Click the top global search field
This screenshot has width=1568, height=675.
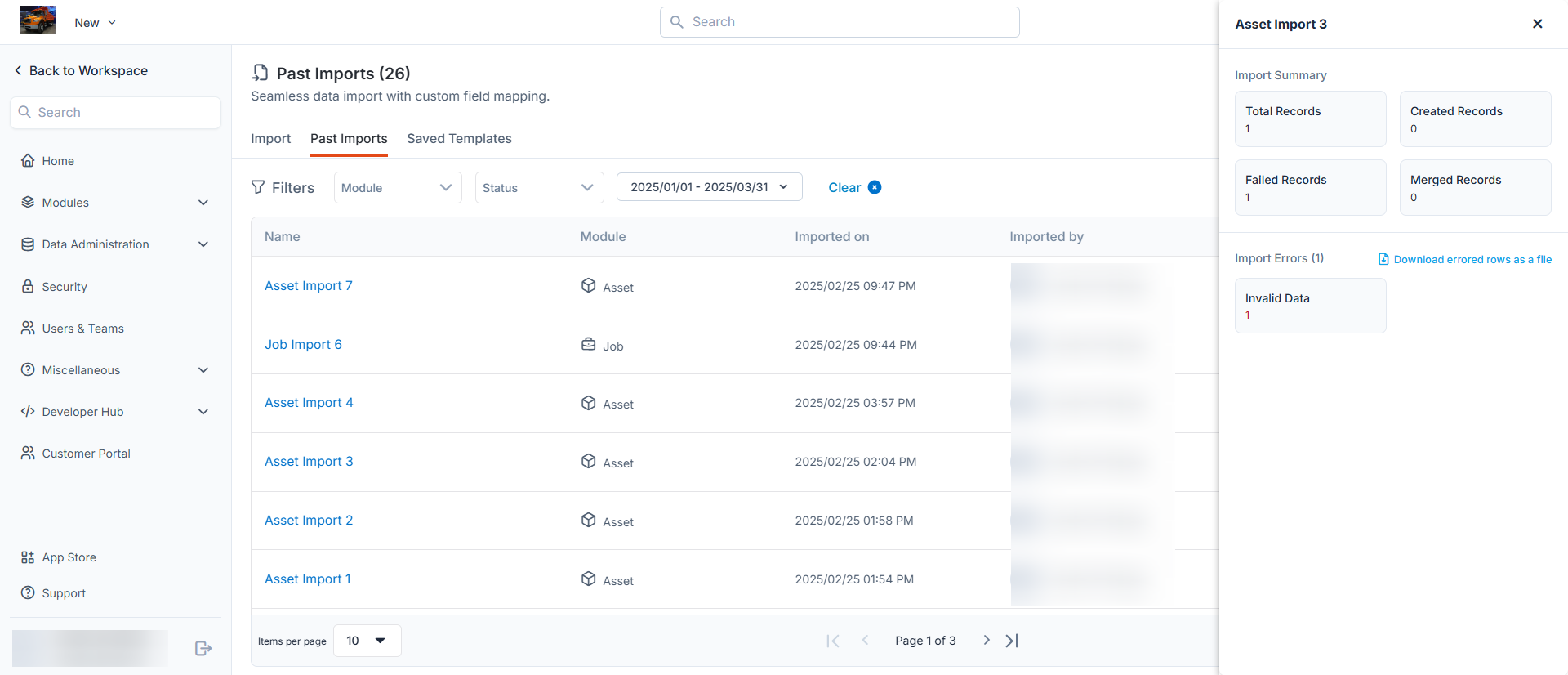click(x=840, y=22)
